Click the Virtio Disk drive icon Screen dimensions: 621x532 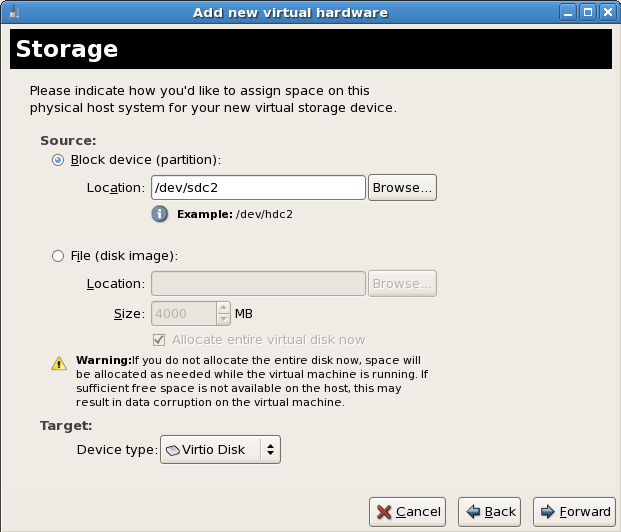[172, 450]
